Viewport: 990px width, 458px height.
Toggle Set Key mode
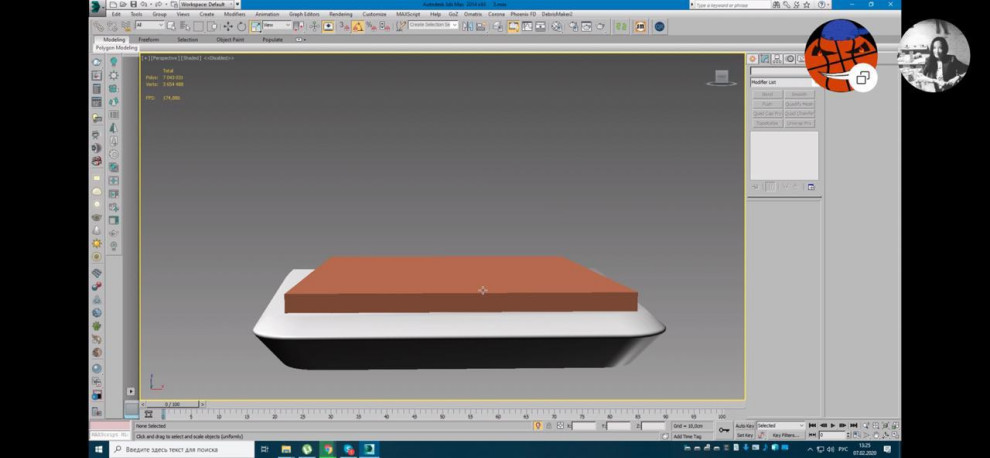tap(744, 436)
